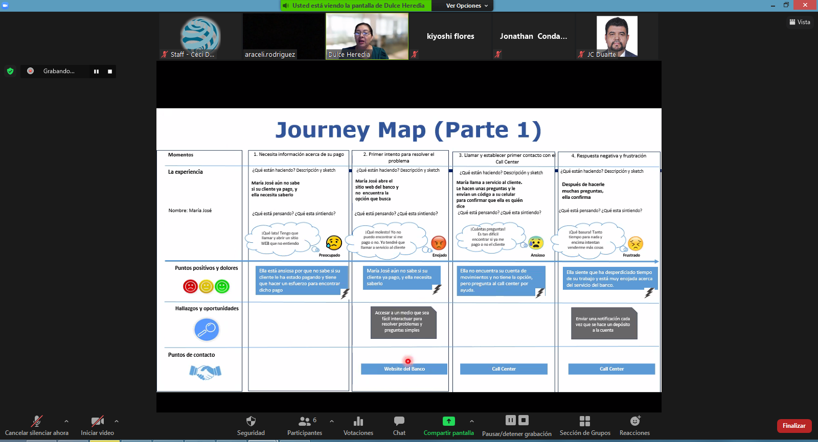
Task: Open Sección de Grupos breakout rooms
Action: 584,421
